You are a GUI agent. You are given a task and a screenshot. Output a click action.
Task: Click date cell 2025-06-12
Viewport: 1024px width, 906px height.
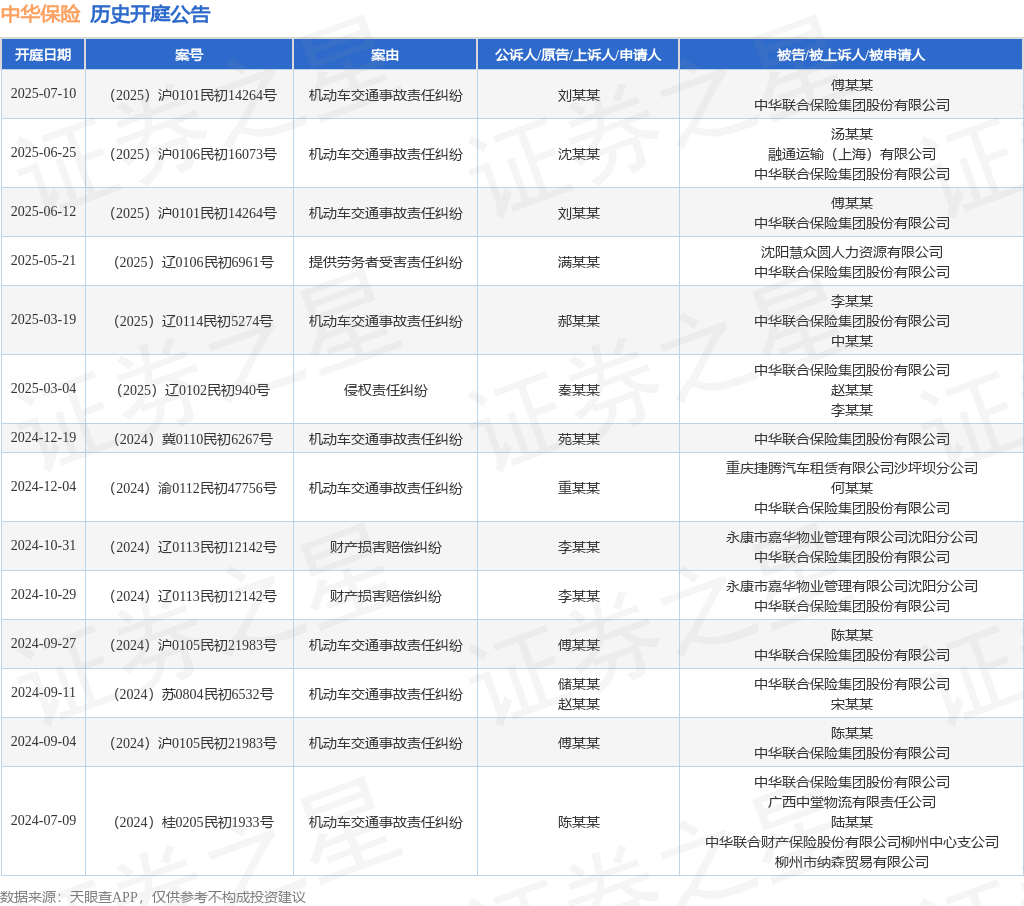click(43, 212)
